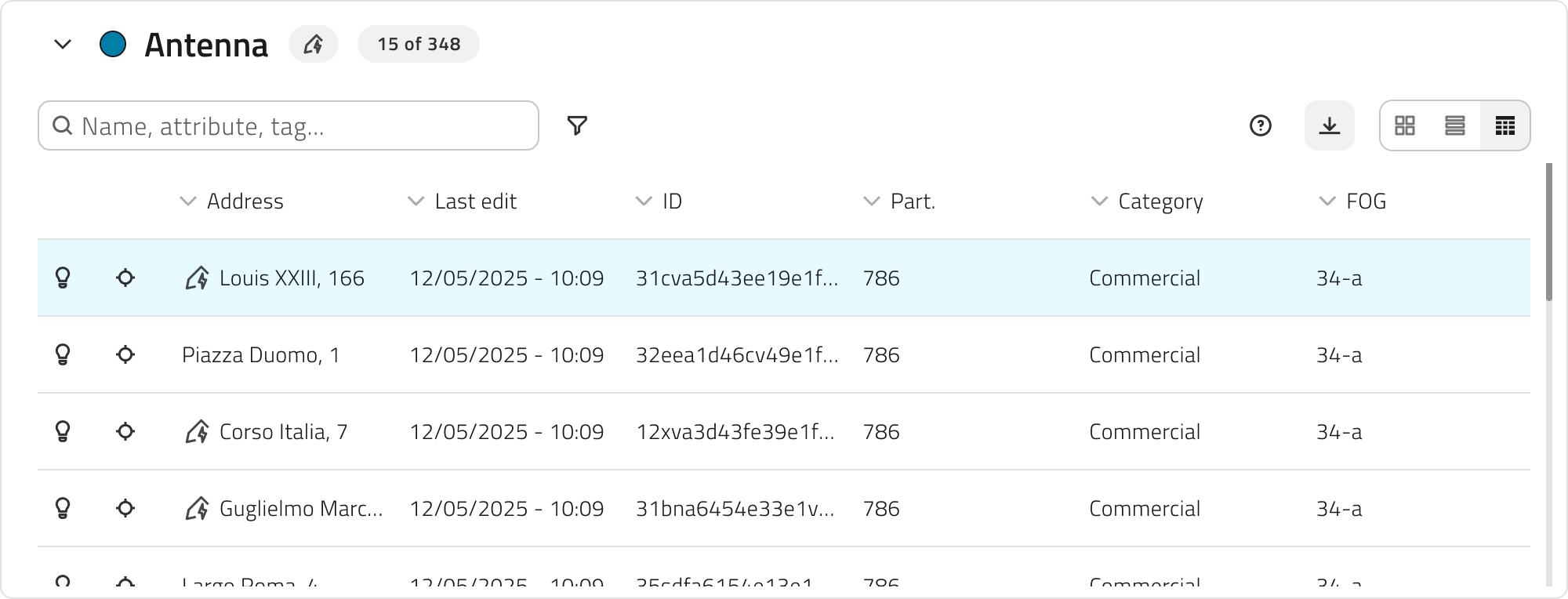The height and width of the screenshot is (599, 1568).
Task: Select address Louis XXIII, 166
Action: point(292,278)
